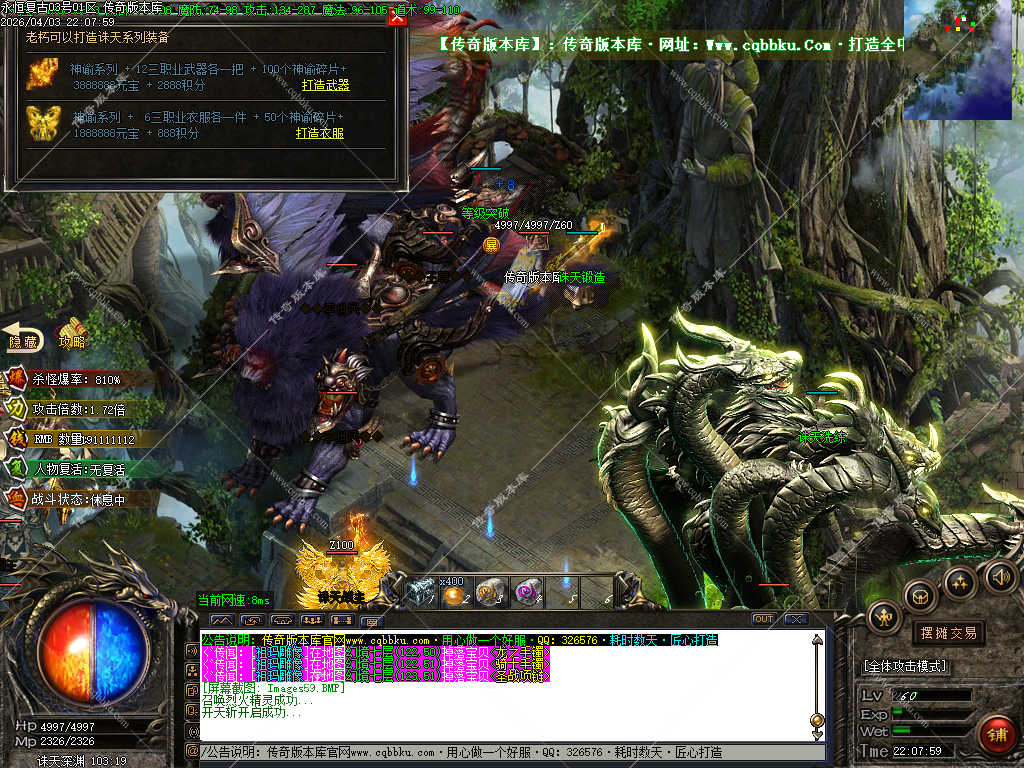Close the forging dialog with red X
1024x768 pixels.
click(397, 18)
